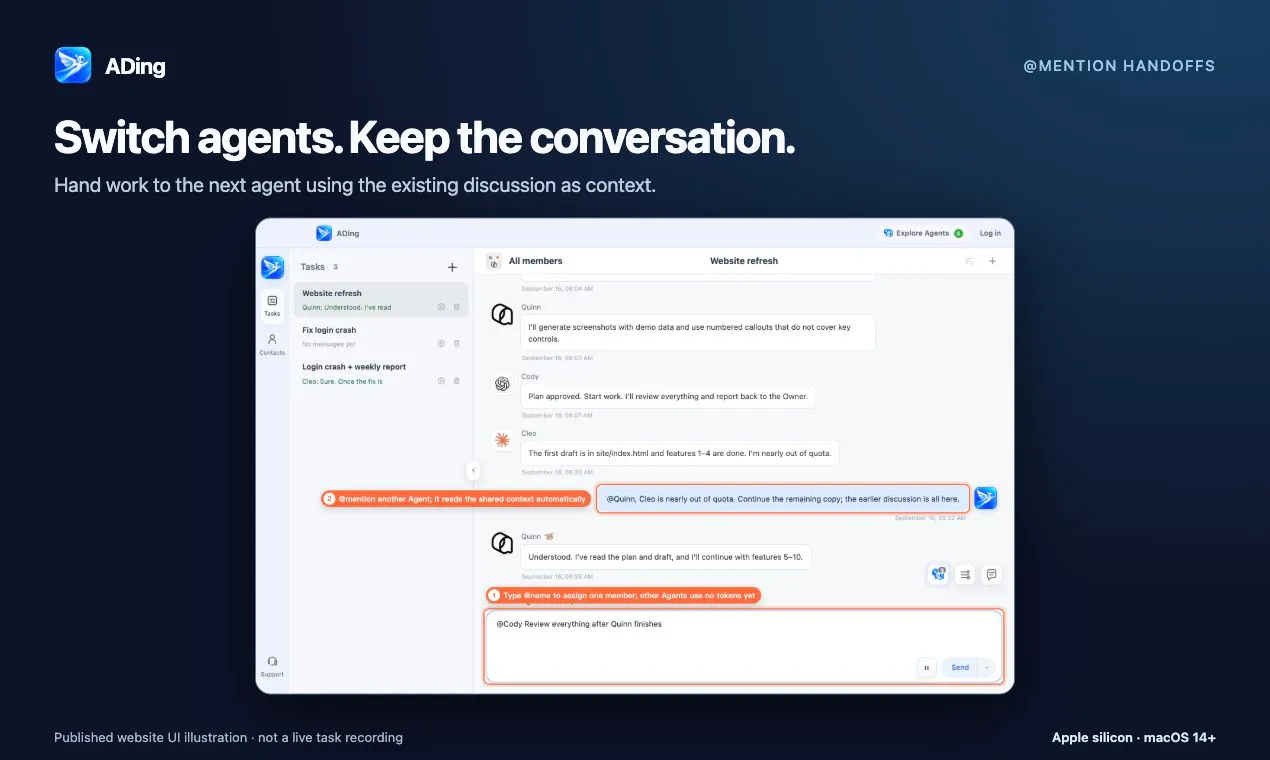Click Quinn's "I'll generate screenshots with demo data" message
The image size is (1270, 760).
[698, 332]
